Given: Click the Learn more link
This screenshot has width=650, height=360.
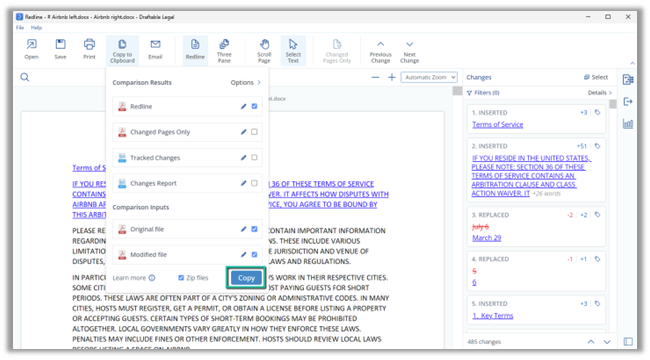Looking at the screenshot, I should (x=129, y=278).
